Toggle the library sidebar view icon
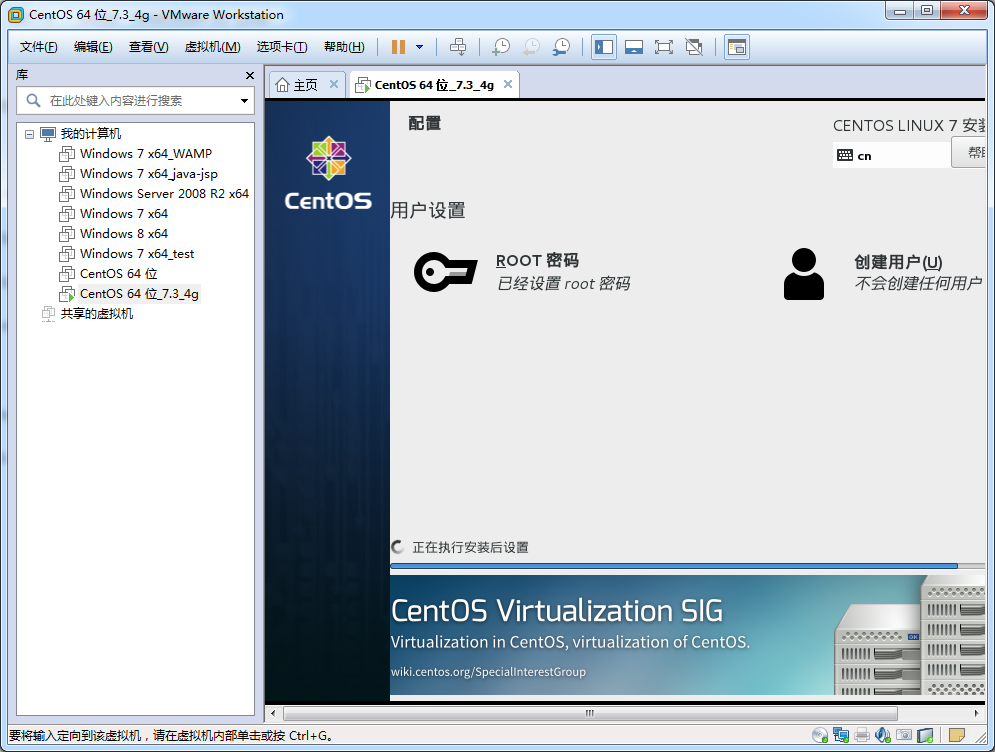 [x=603, y=47]
